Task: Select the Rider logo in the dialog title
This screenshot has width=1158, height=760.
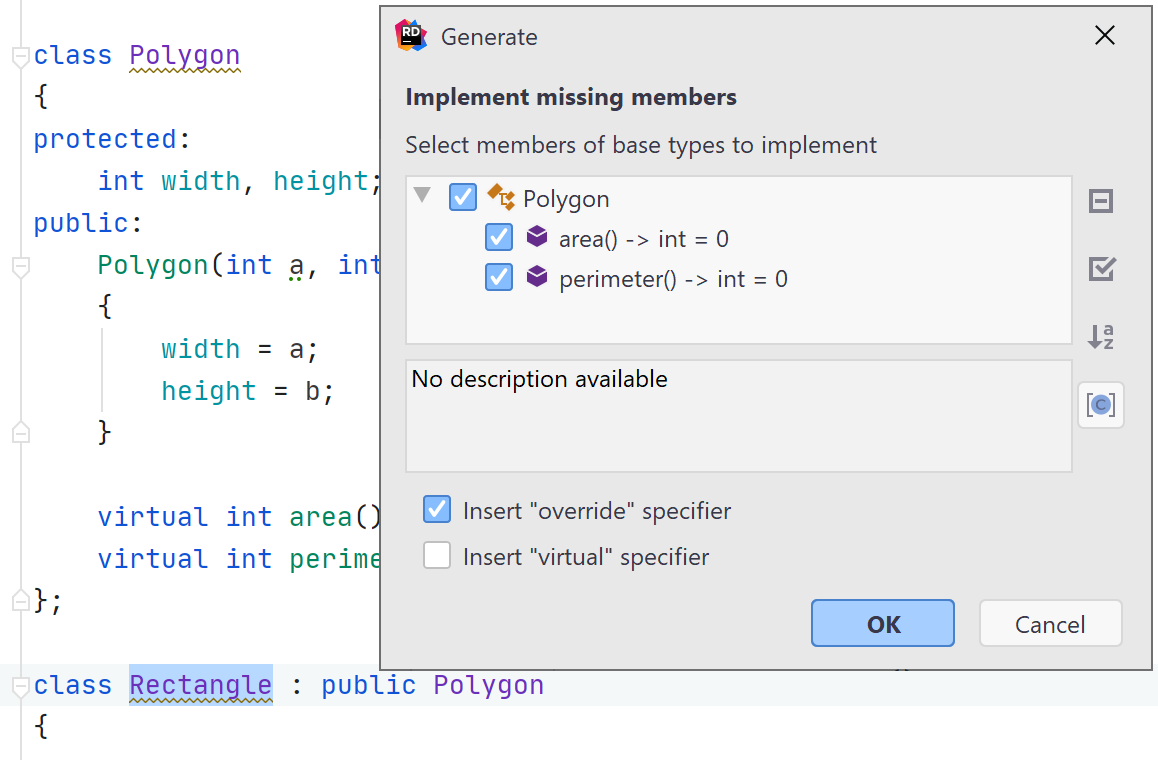Action: click(409, 35)
